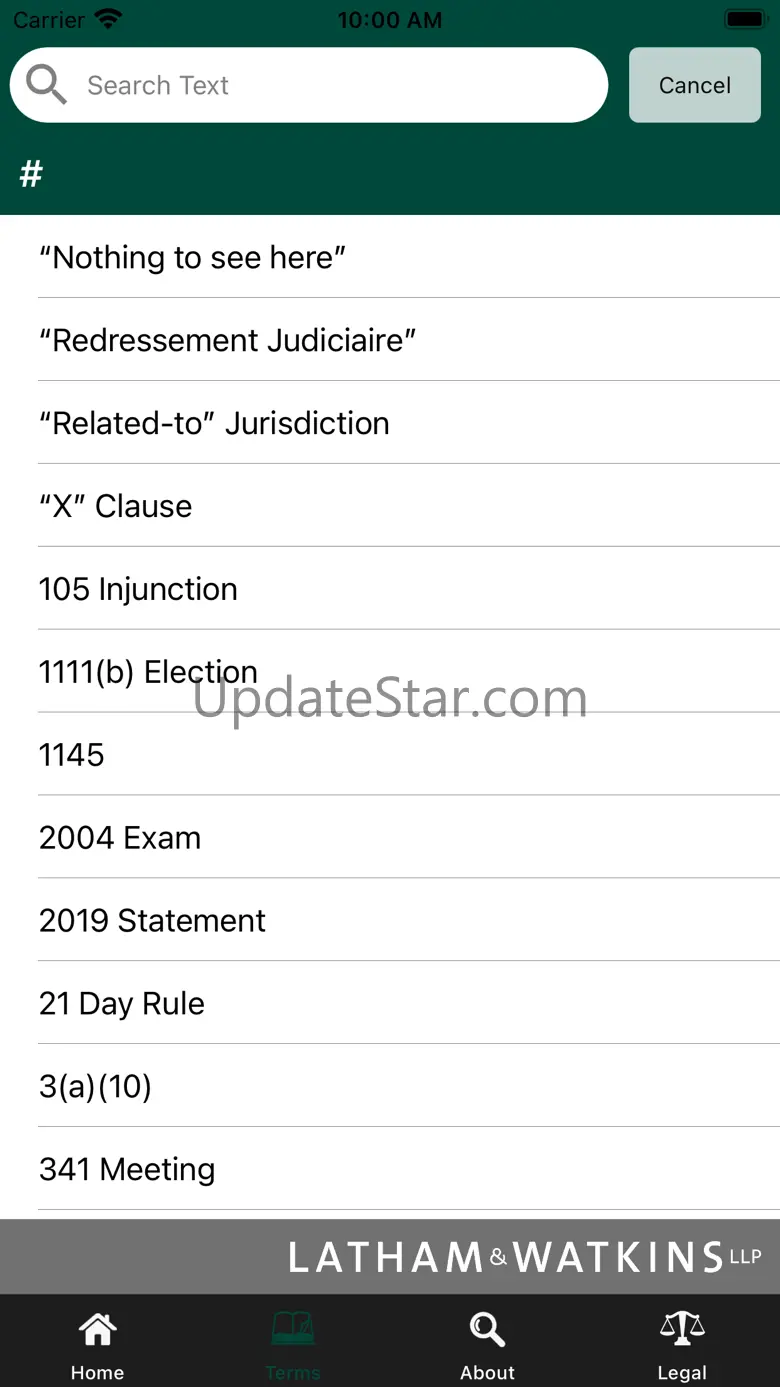Open the 105 Injunction entry
This screenshot has width=780, height=1387.
(x=138, y=590)
